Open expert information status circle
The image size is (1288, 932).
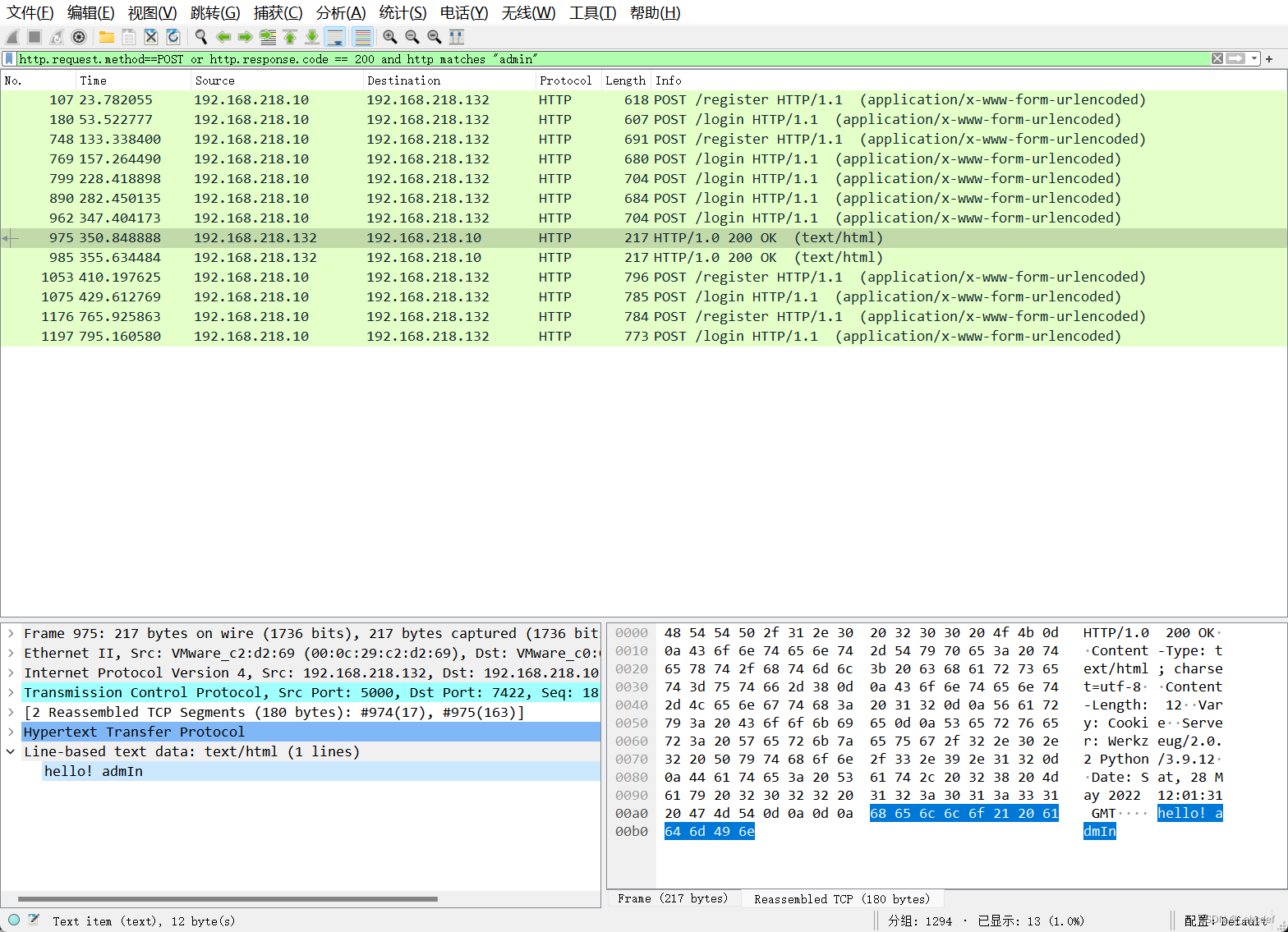tap(14, 920)
